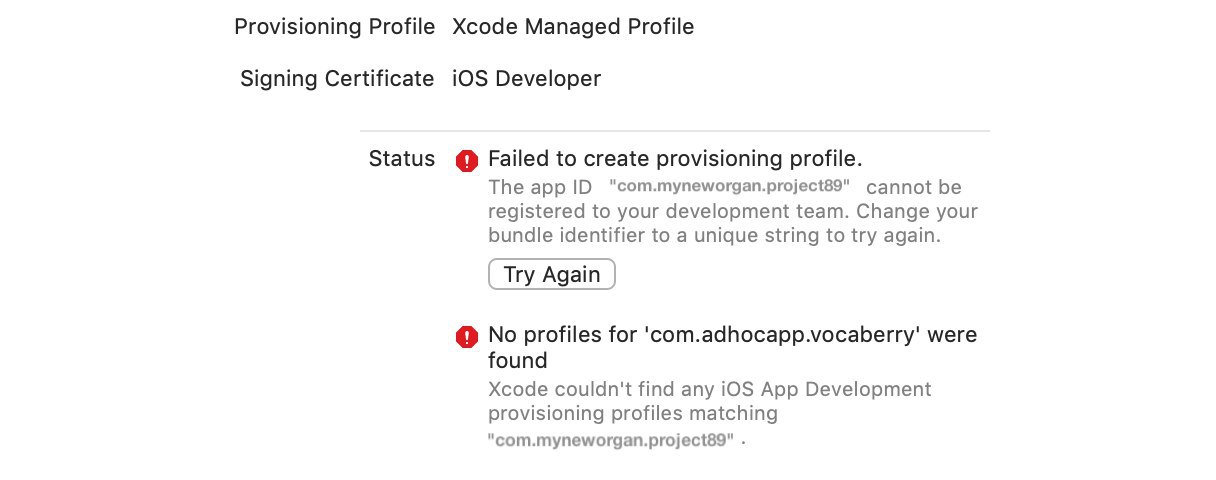
Task: Click the Status label
Action: (402, 158)
